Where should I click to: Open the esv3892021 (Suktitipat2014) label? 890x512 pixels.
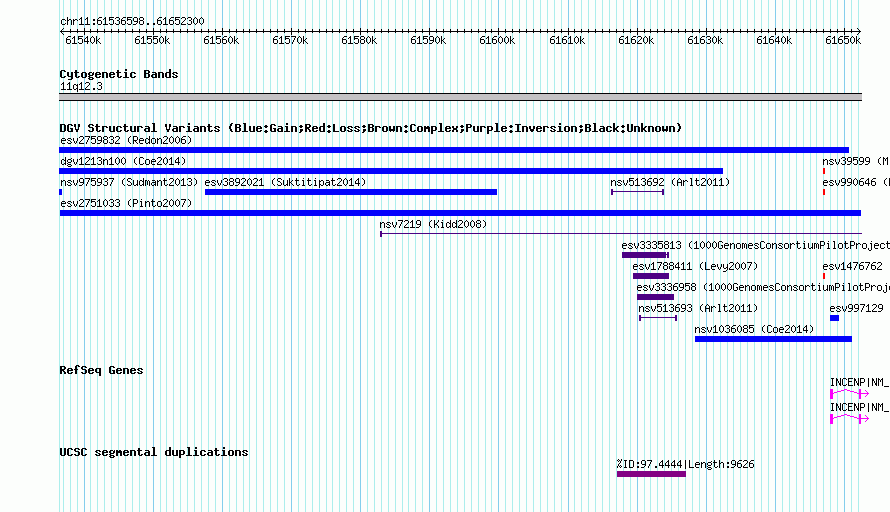click(x=286, y=182)
